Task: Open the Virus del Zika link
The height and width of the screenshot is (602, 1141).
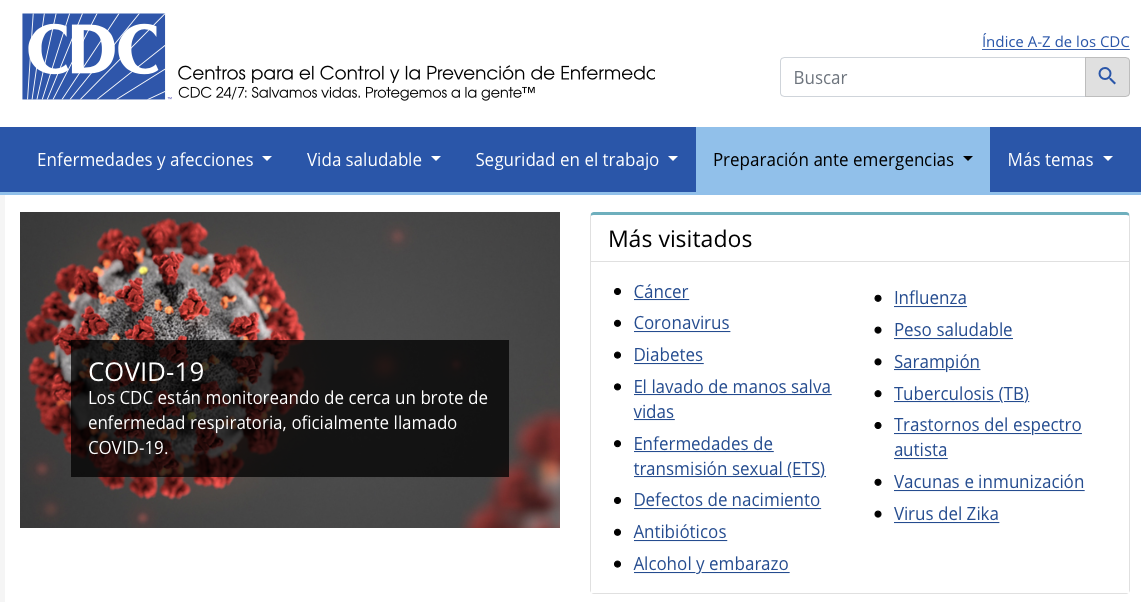Action: [946, 513]
